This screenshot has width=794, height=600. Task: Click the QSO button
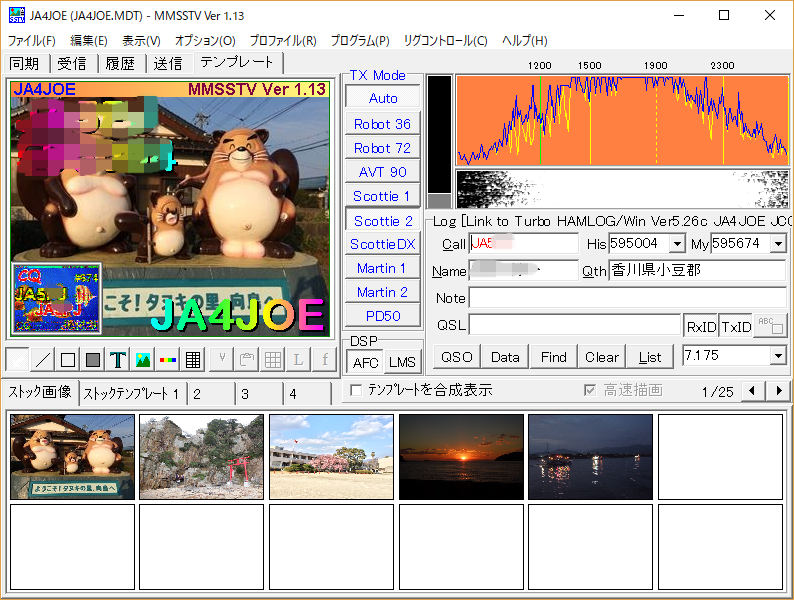tap(457, 357)
